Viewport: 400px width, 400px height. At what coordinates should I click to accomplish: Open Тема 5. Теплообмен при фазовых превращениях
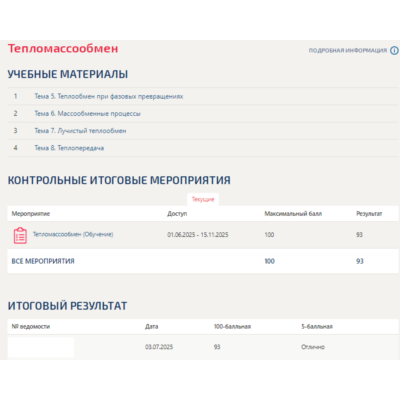click(109, 96)
